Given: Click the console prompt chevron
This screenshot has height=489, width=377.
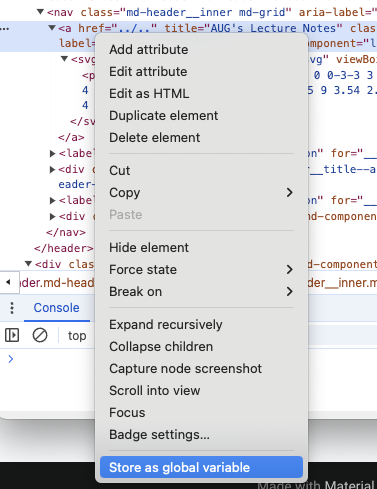Looking at the screenshot, I should (11, 359).
